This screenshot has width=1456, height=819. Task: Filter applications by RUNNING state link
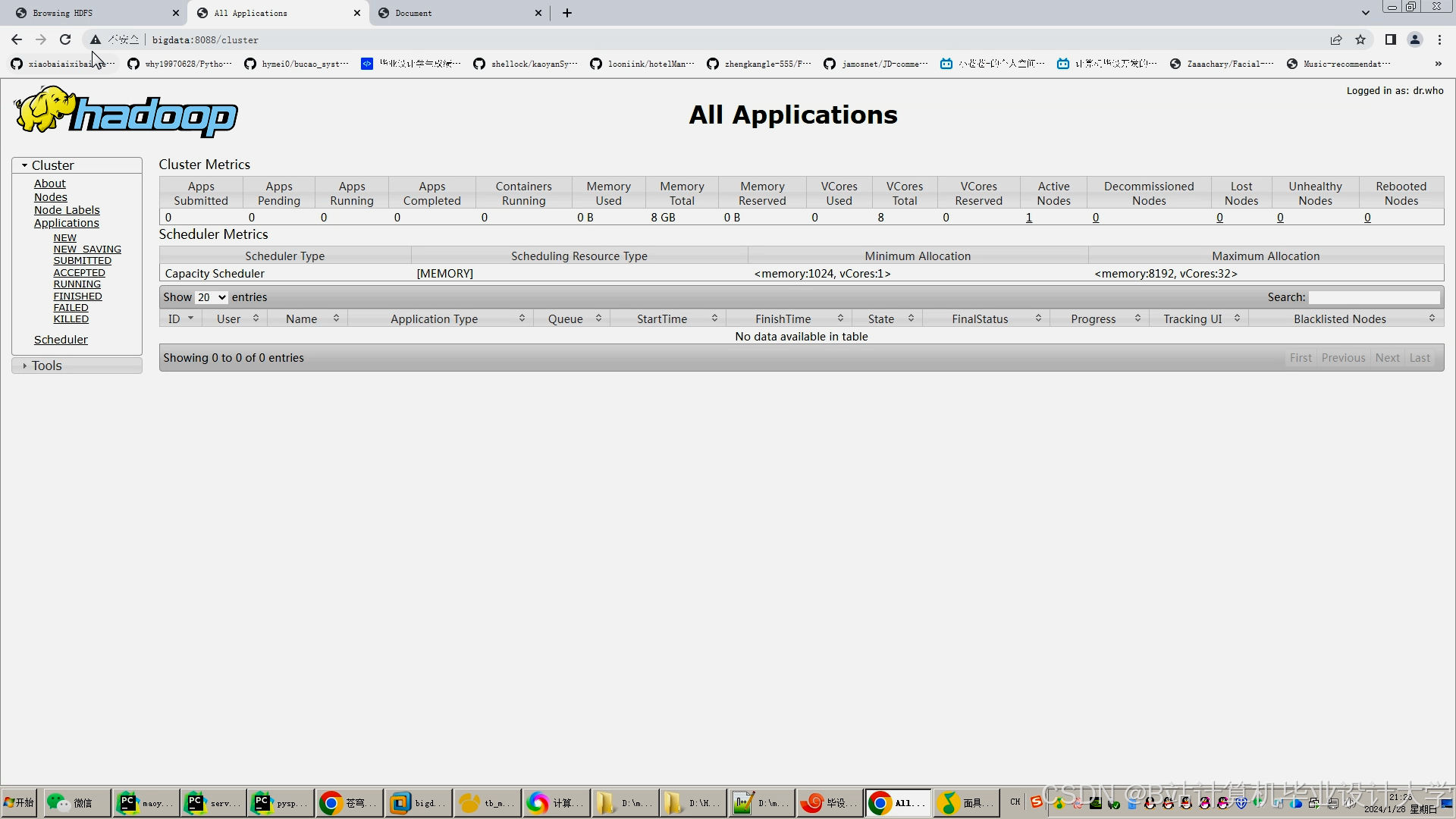[77, 284]
